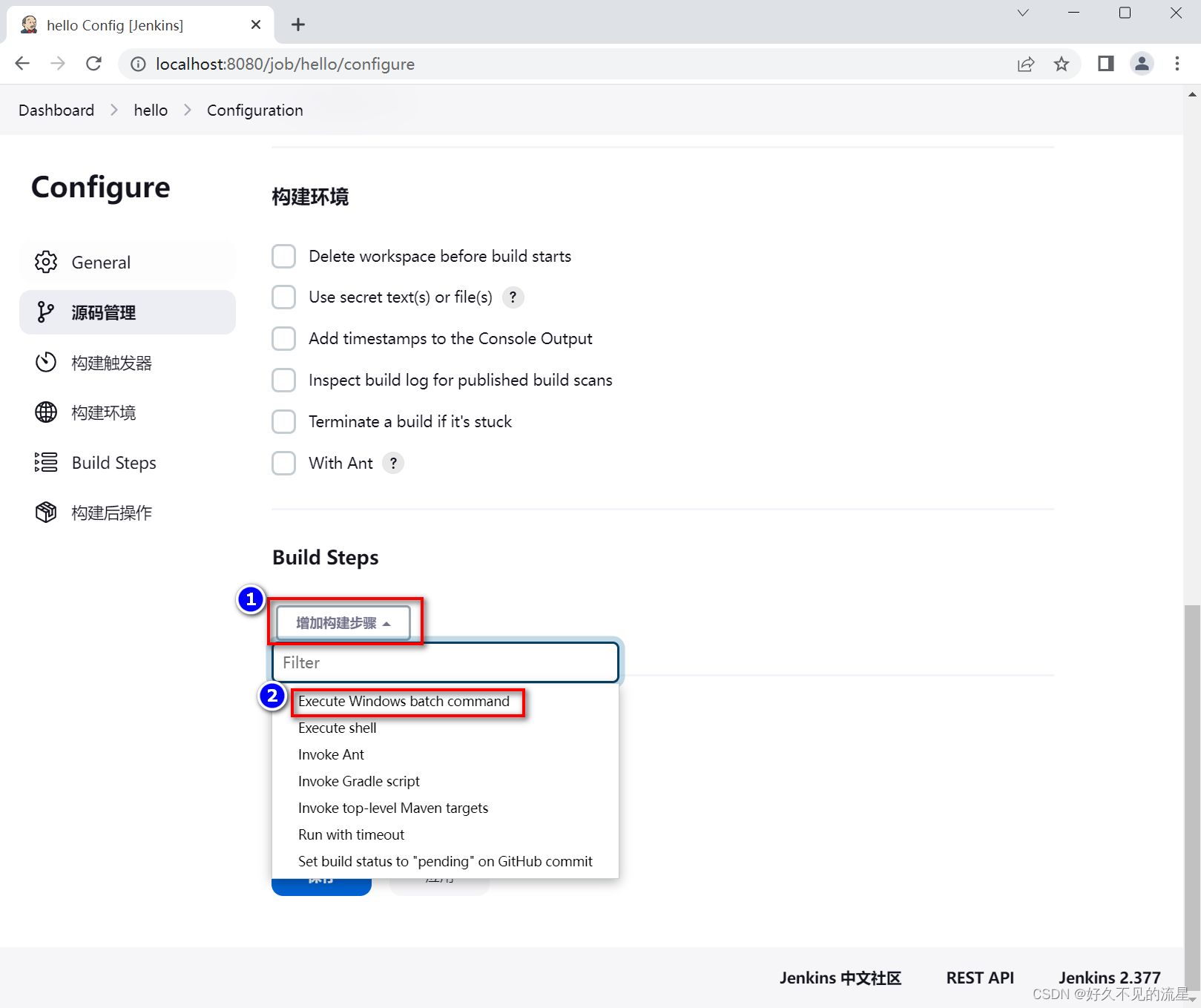
Task: Enable Delete workspace before build starts
Action: (x=283, y=256)
